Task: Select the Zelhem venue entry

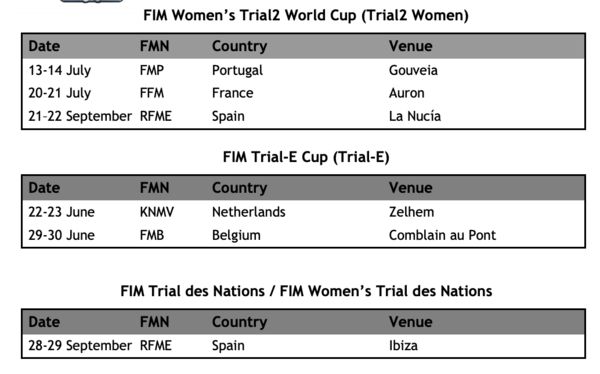Action: pyautogui.click(x=412, y=212)
